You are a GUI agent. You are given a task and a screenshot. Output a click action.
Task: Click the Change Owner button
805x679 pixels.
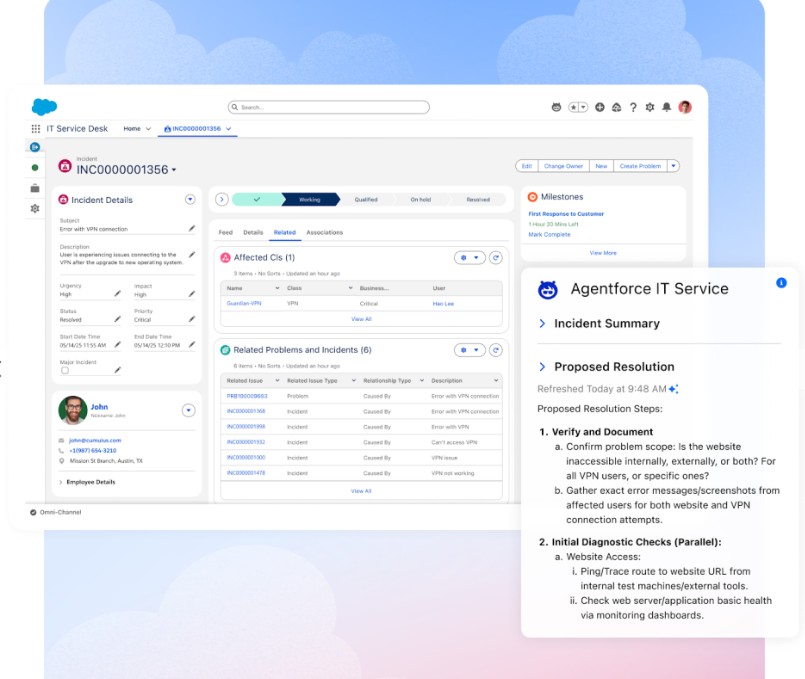click(563, 166)
